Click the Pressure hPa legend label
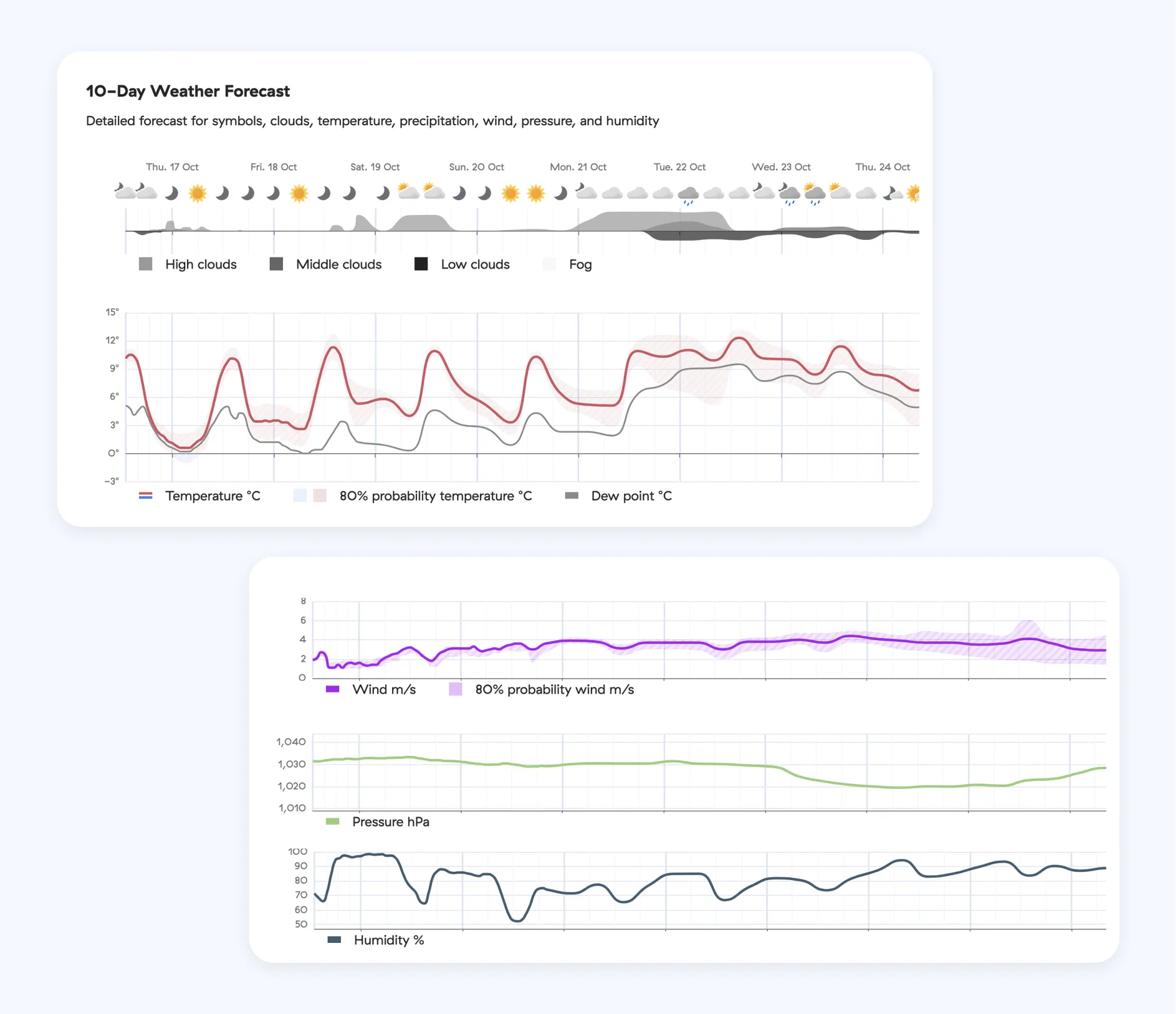 [390, 822]
